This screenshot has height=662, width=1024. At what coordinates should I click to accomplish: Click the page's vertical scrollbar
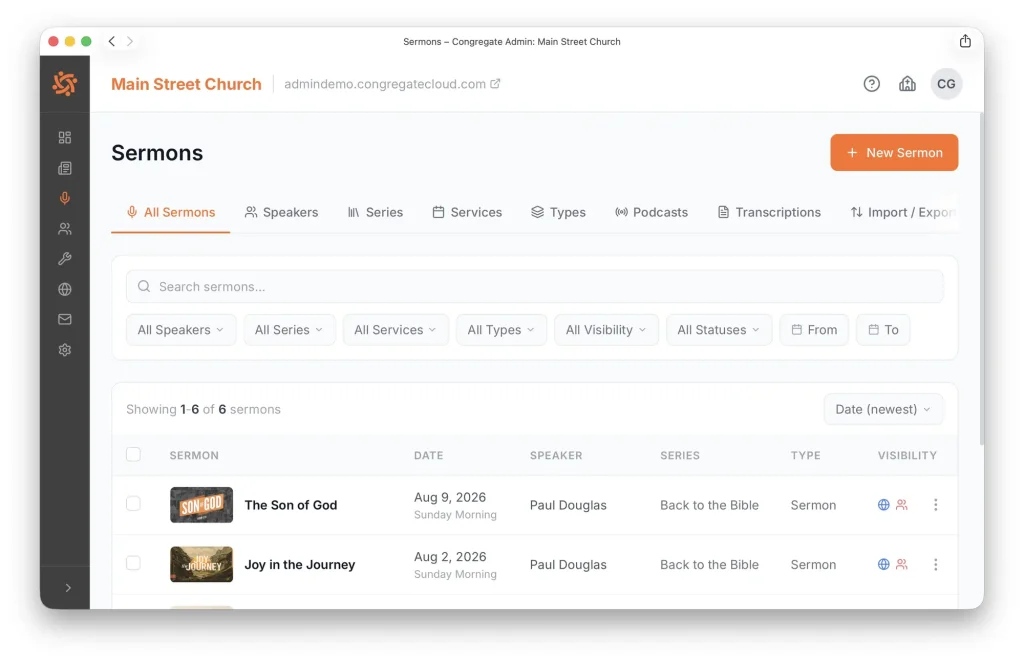tap(981, 279)
